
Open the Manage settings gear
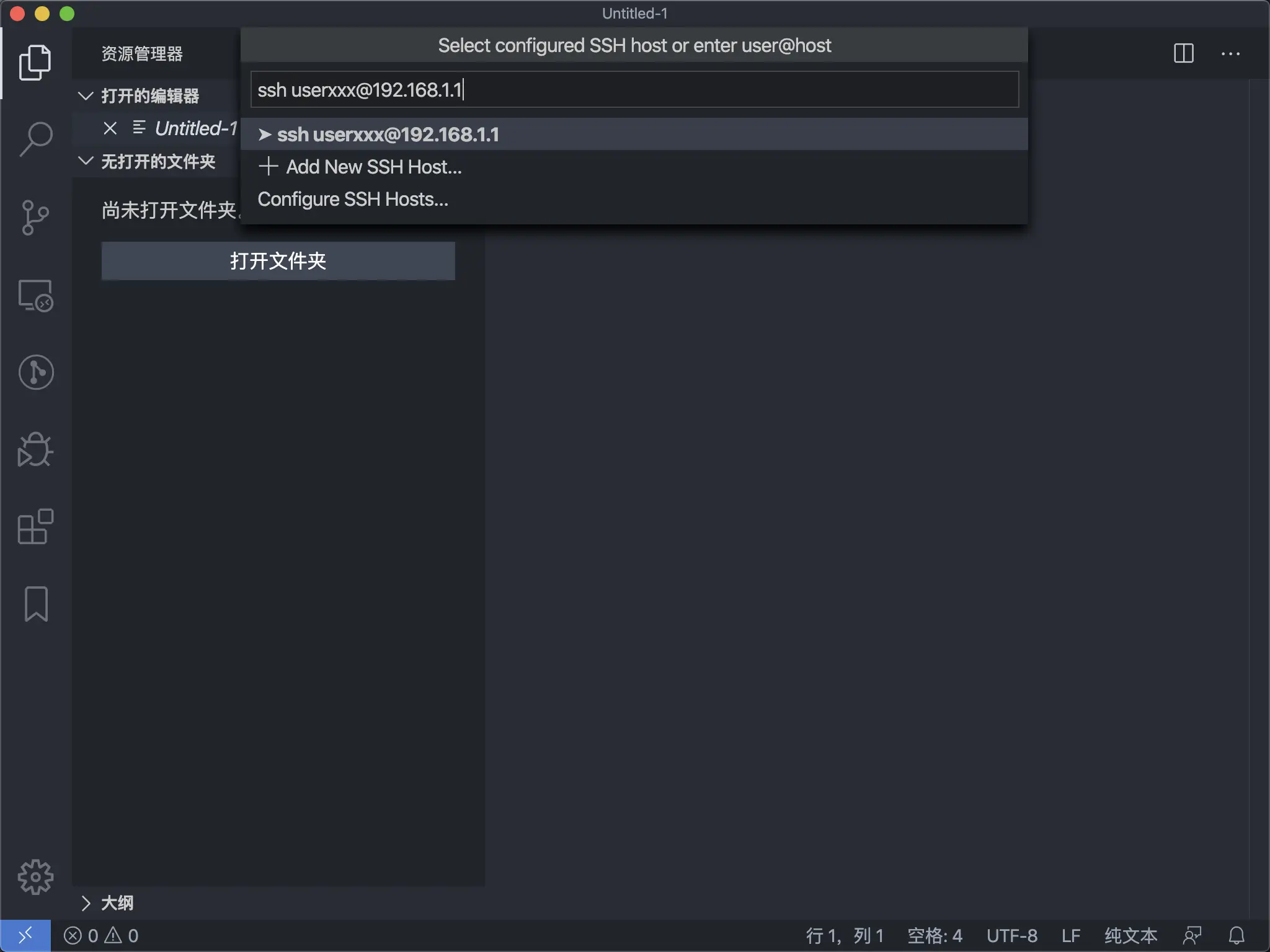click(x=35, y=876)
